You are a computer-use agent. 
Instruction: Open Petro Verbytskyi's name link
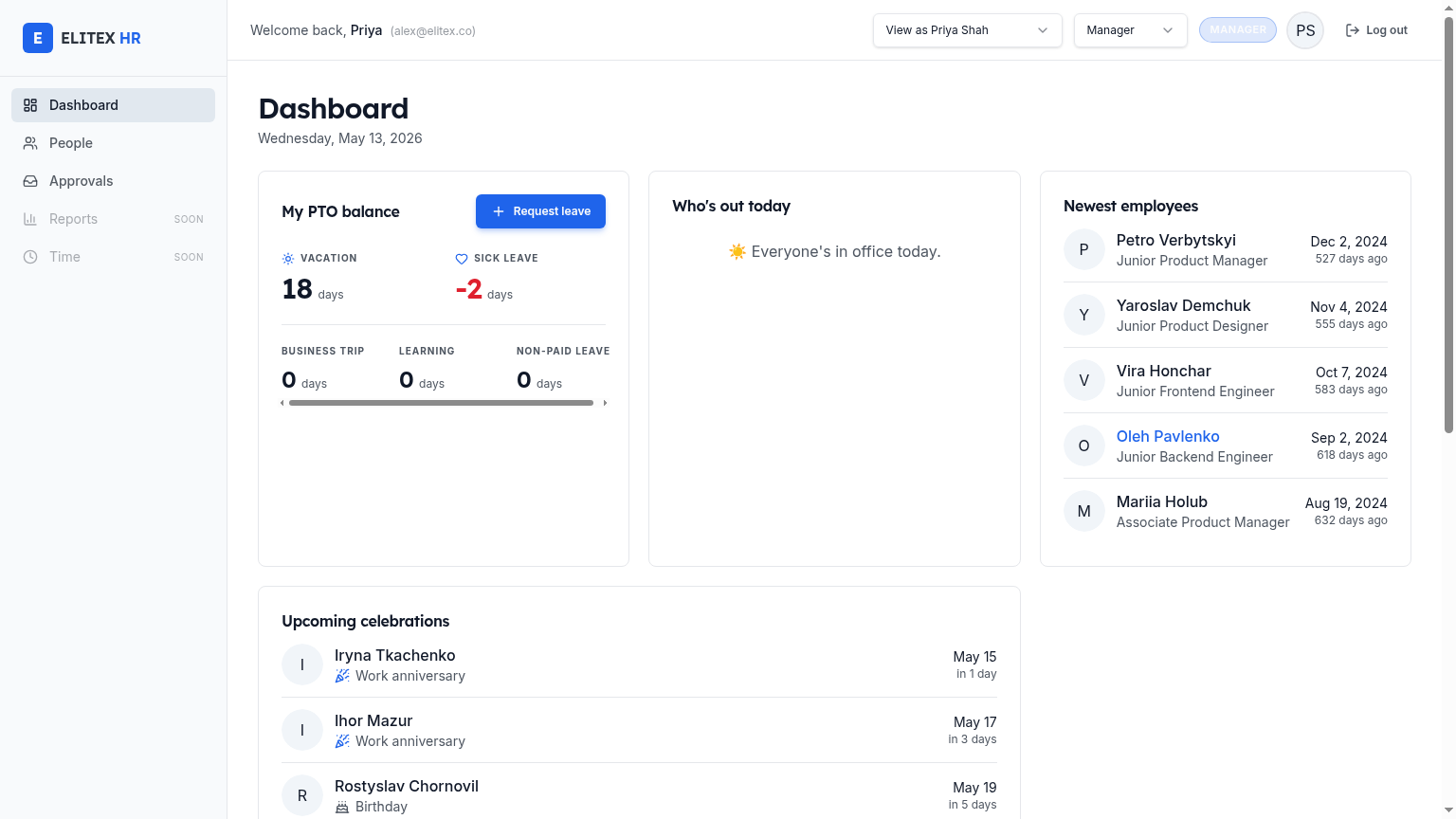(1176, 240)
